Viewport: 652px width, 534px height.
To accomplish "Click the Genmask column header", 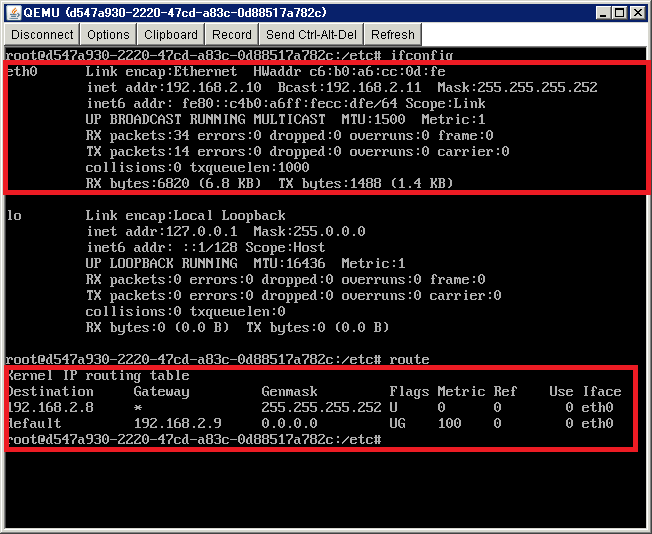I will tap(289, 391).
